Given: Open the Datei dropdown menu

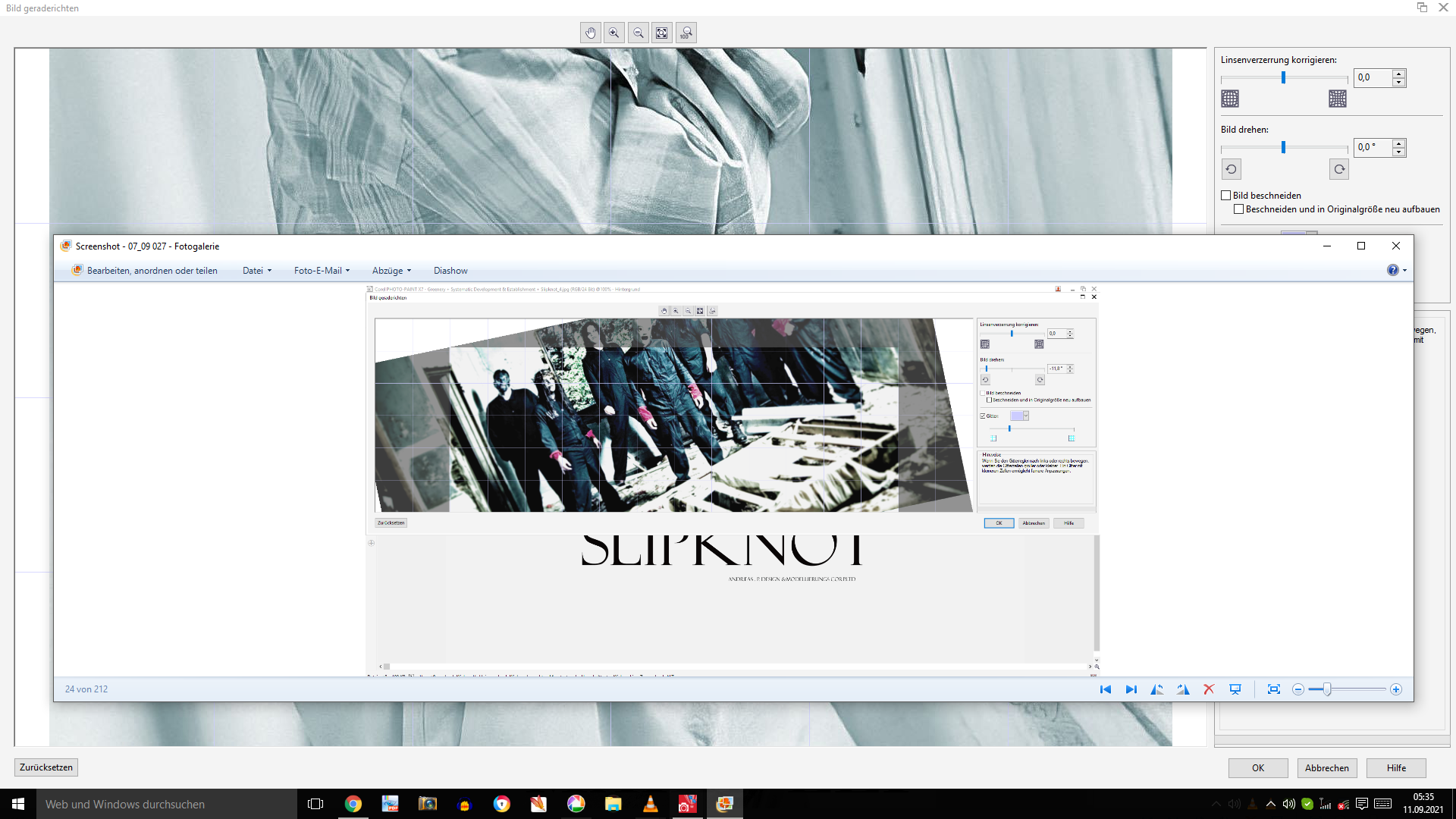Looking at the screenshot, I should pos(257,271).
